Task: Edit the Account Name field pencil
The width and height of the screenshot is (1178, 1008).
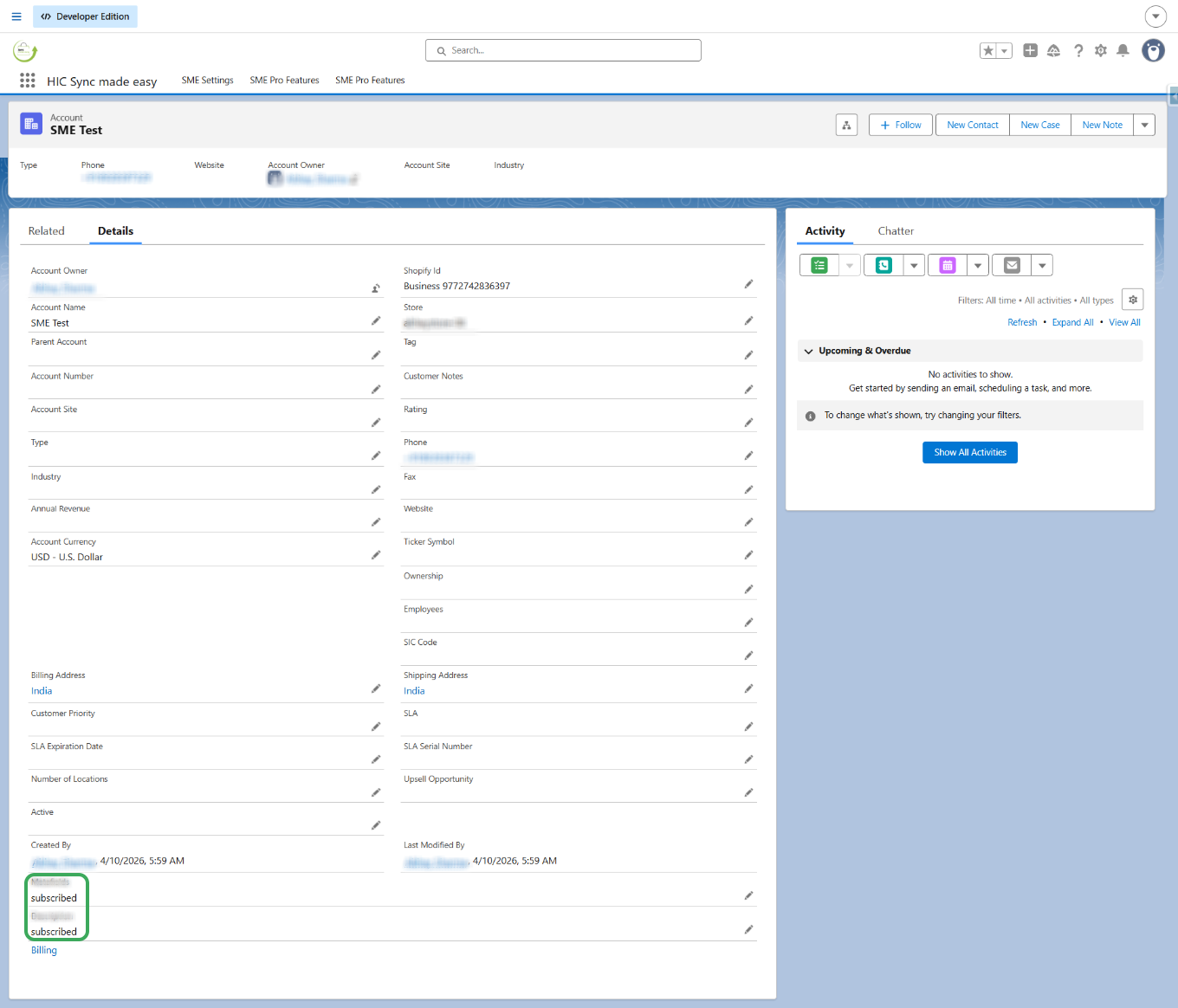Action: (x=376, y=321)
